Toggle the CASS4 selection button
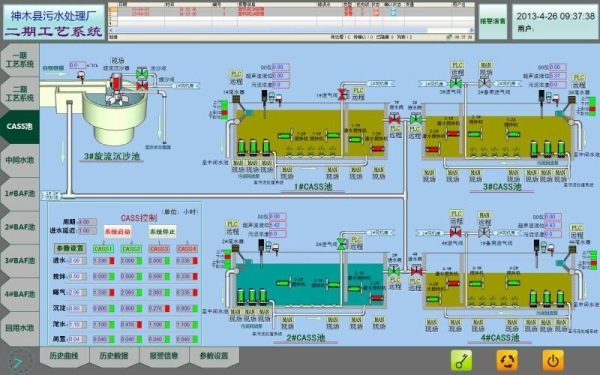Viewport: 600px width, 375px height. (x=187, y=249)
